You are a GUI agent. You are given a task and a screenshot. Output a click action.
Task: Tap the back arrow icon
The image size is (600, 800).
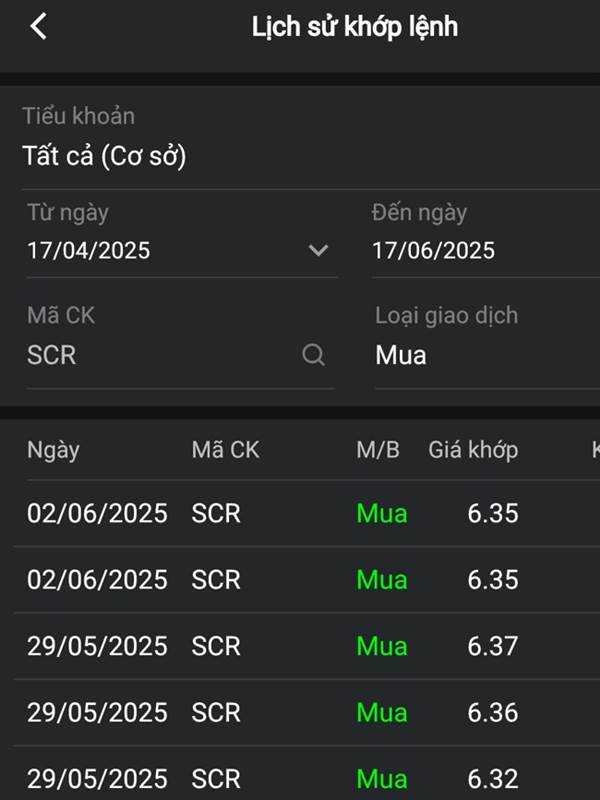point(38,26)
